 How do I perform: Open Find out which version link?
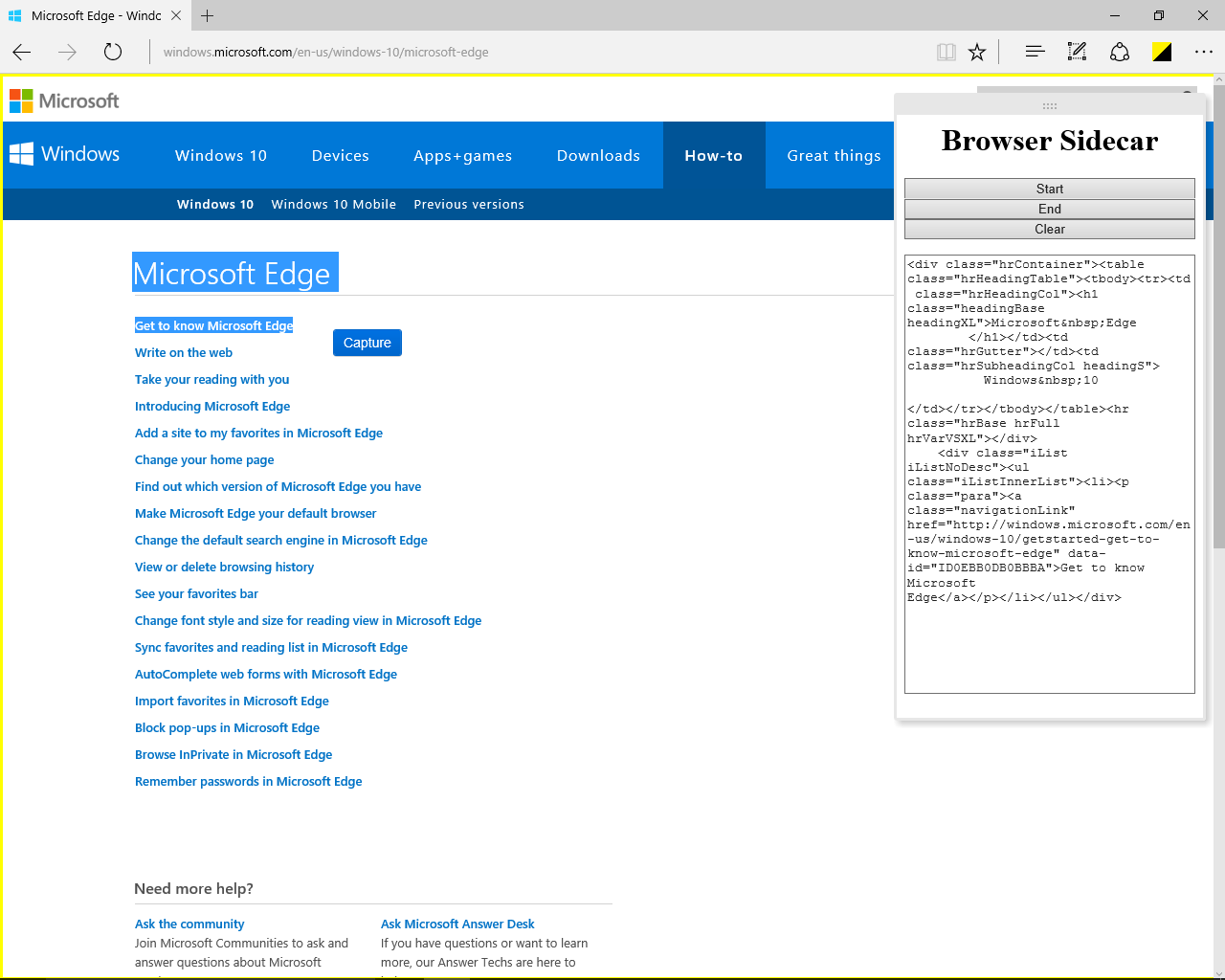(x=278, y=486)
